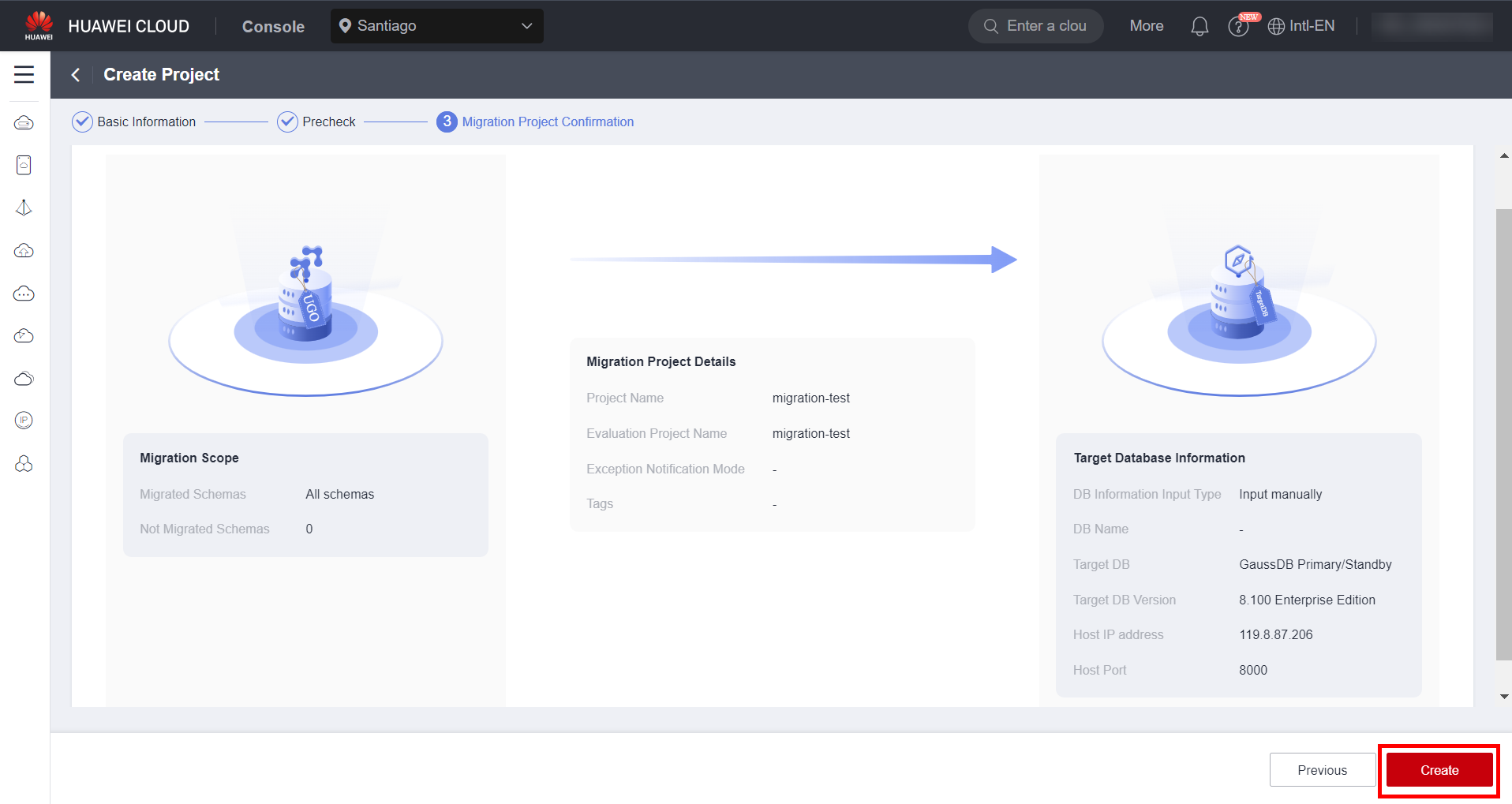
Task: Click the notification bell icon
Action: (1199, 26)
